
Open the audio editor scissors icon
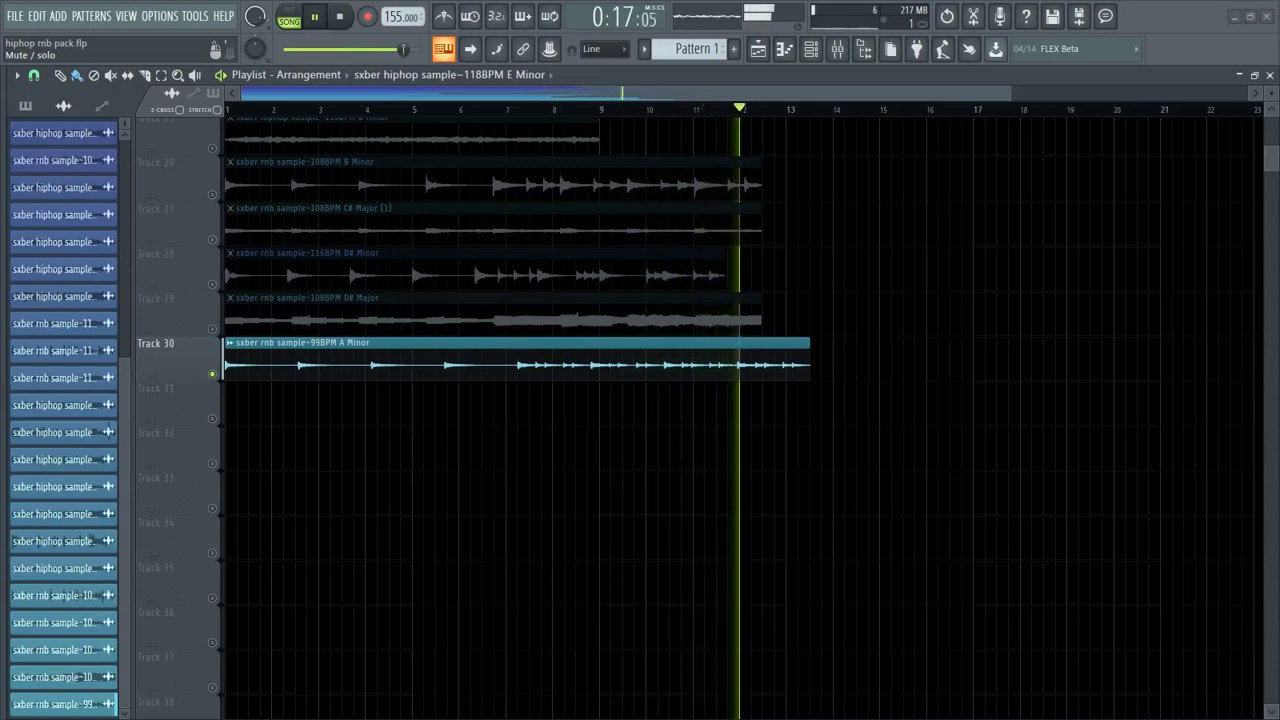coord(973,16)
